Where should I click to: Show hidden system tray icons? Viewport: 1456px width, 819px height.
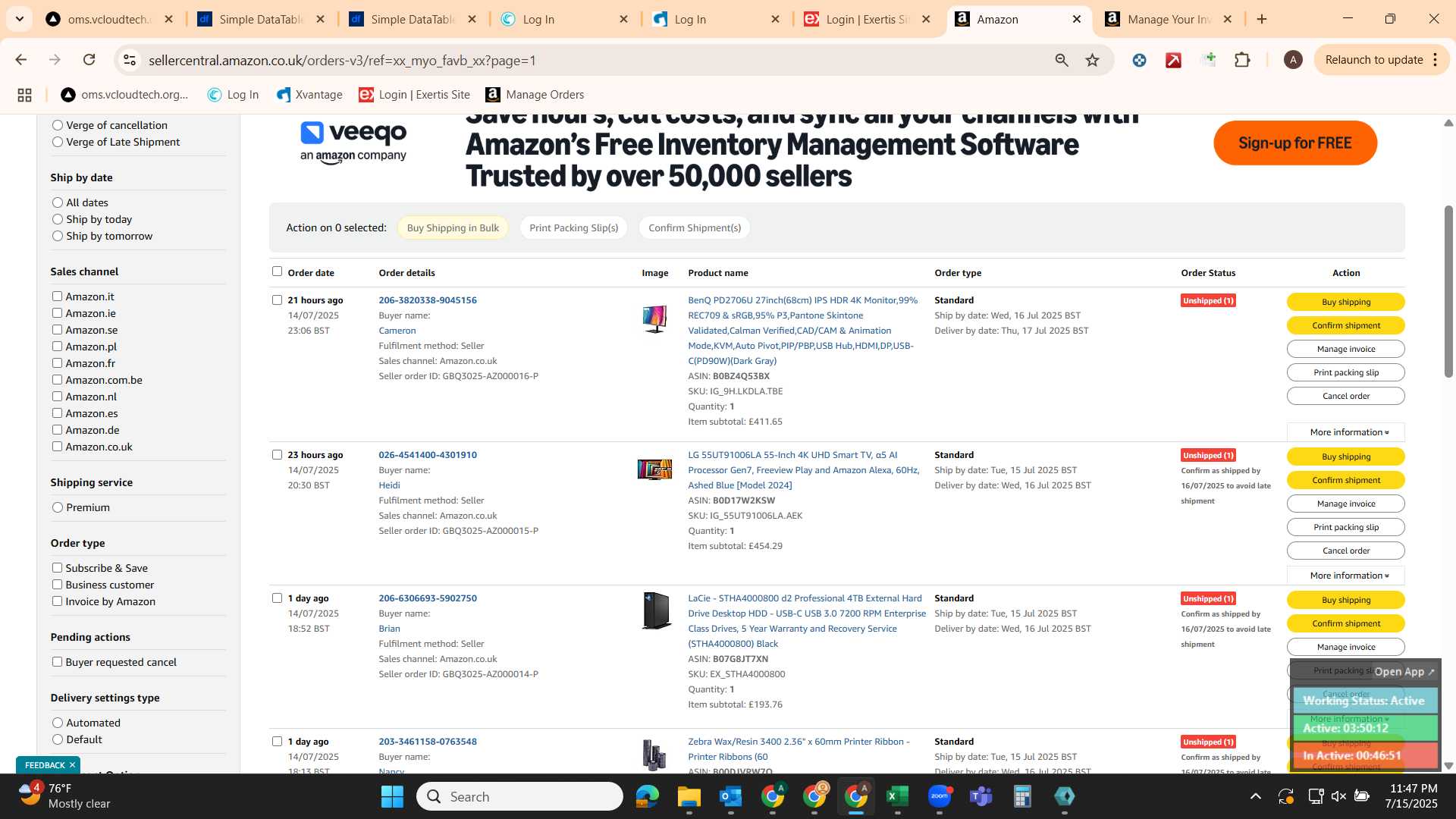(1256, 796)
